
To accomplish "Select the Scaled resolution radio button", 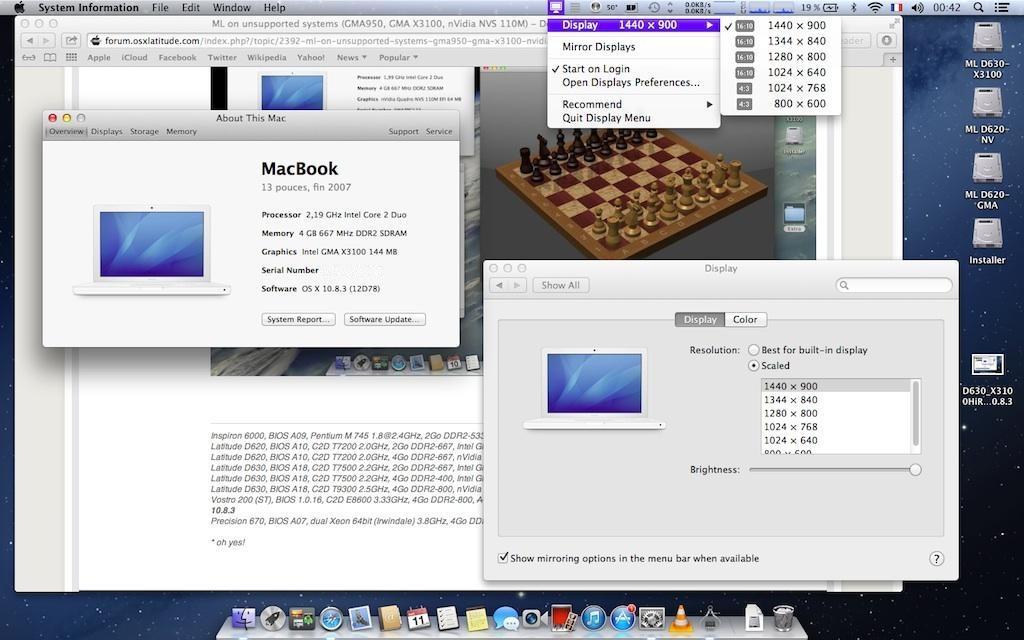I will click(754, 366).
